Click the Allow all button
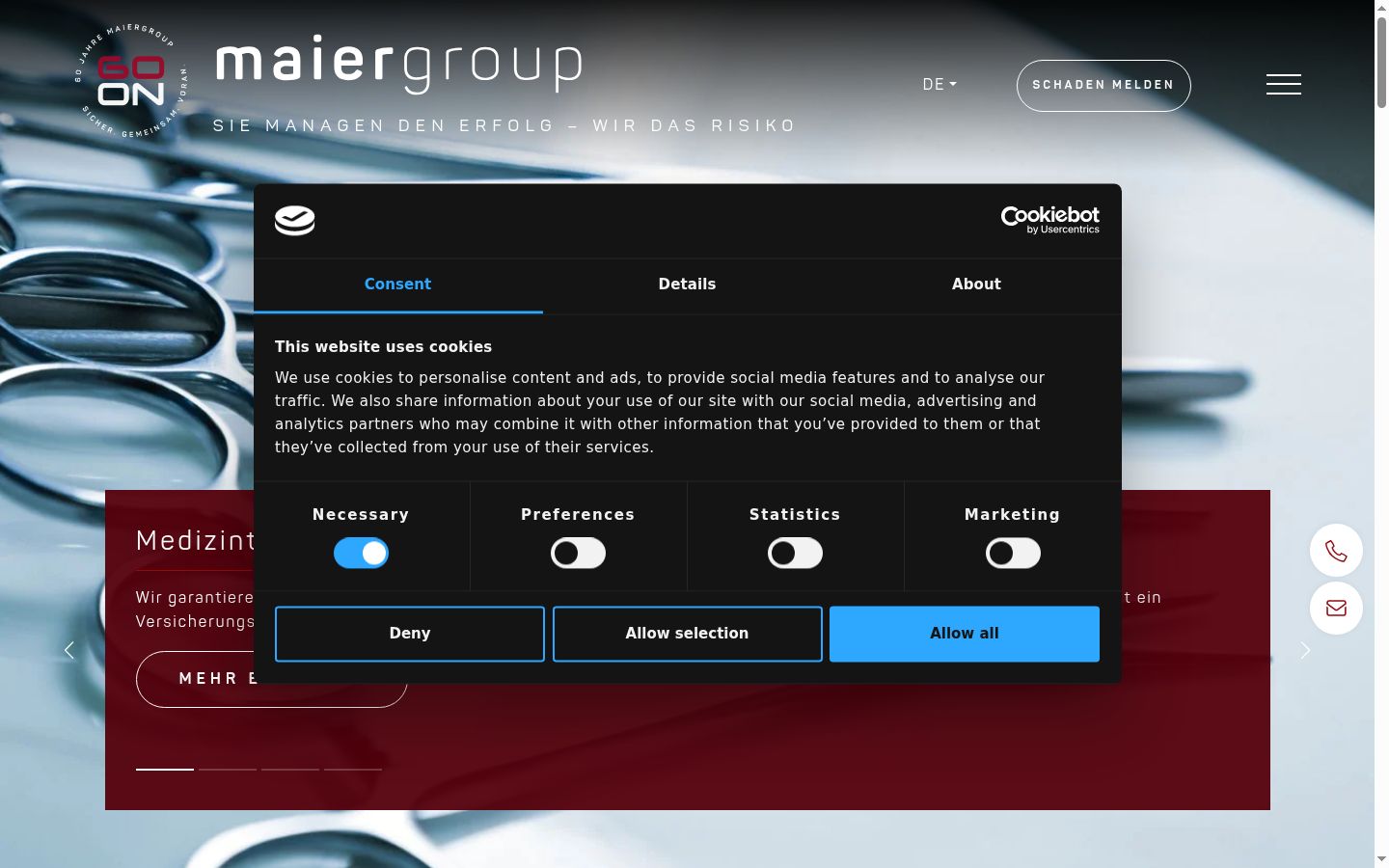 tap(965, 634)
